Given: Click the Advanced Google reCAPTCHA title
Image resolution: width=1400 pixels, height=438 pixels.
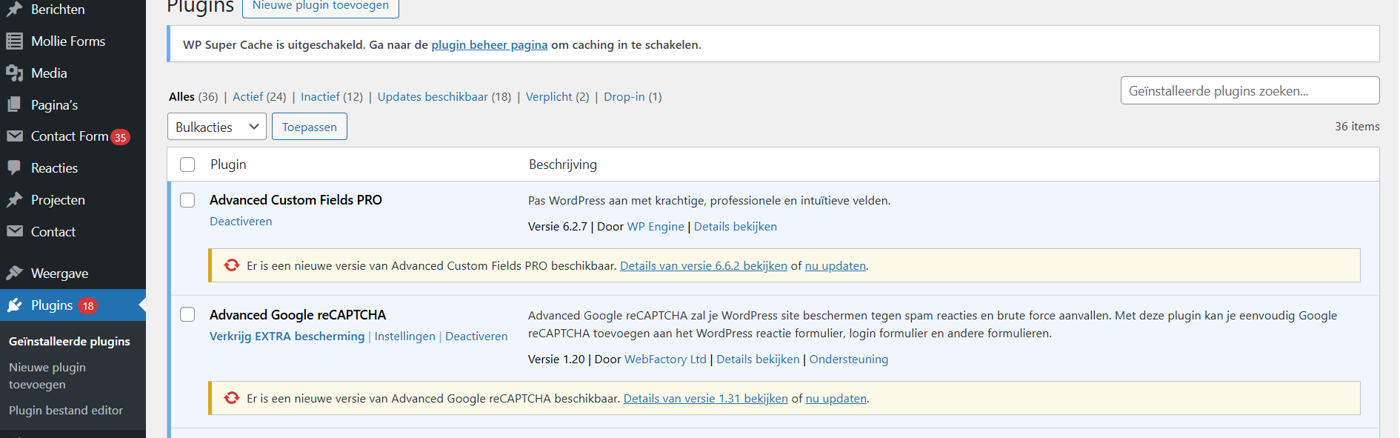Looking at the screenshot, I should click(x=298, y=315).
